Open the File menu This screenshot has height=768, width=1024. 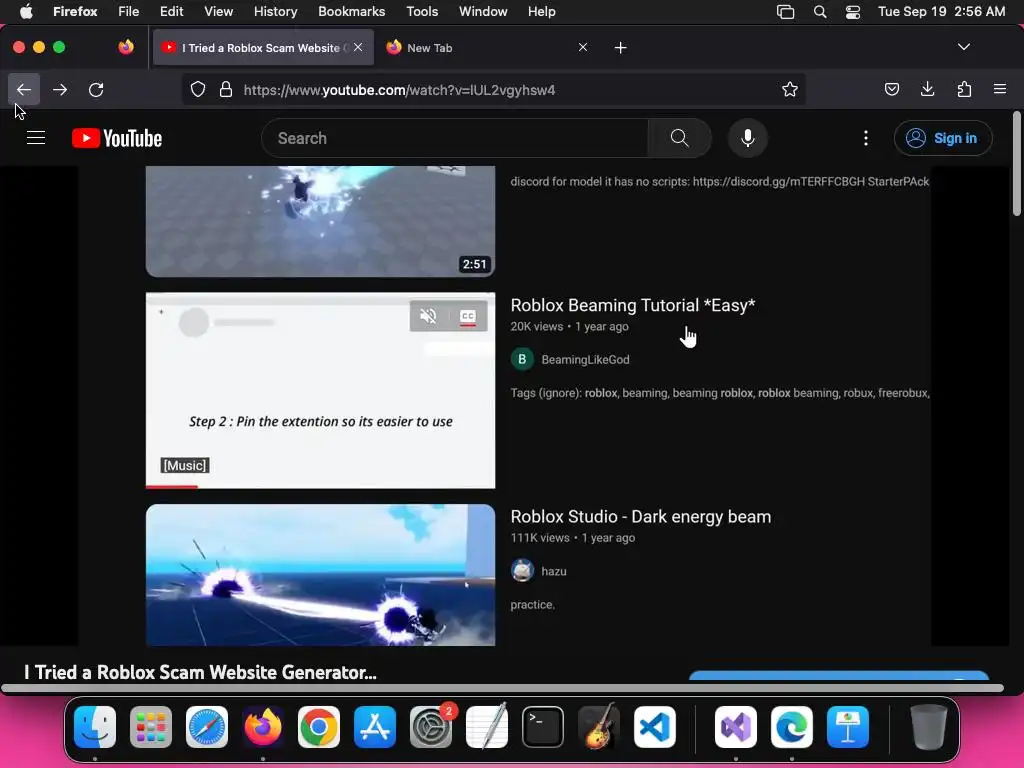[x=129, y=11]
